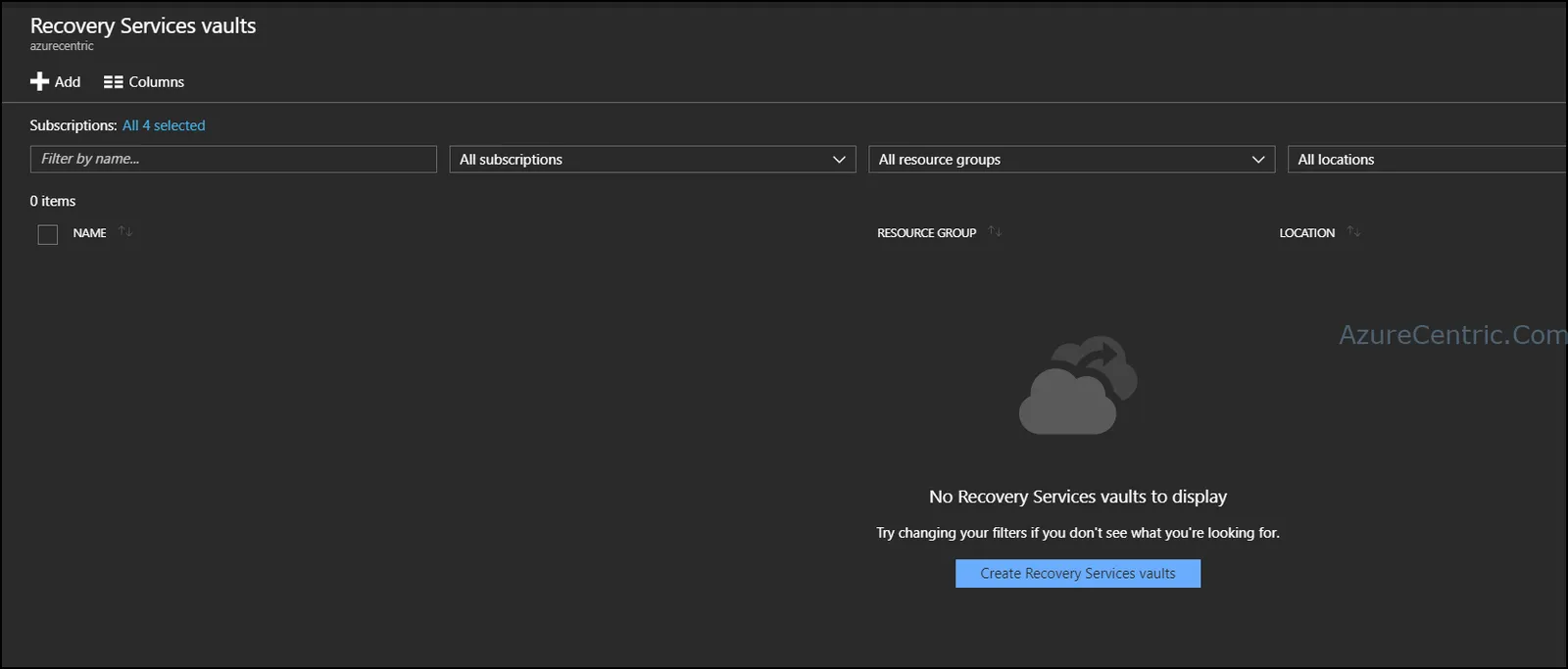Click the LOCATION column header

pyautogui.click(x=1306, y=233)
